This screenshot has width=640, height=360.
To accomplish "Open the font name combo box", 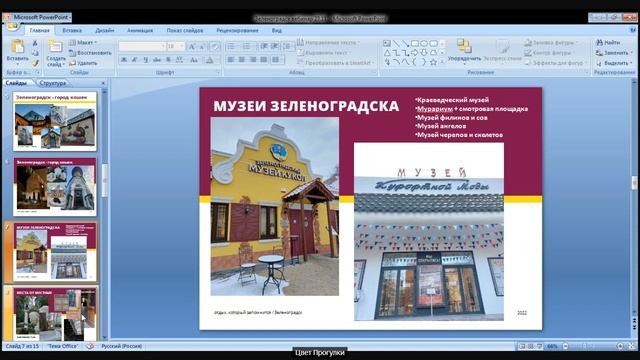I will [x=142, y=46].
